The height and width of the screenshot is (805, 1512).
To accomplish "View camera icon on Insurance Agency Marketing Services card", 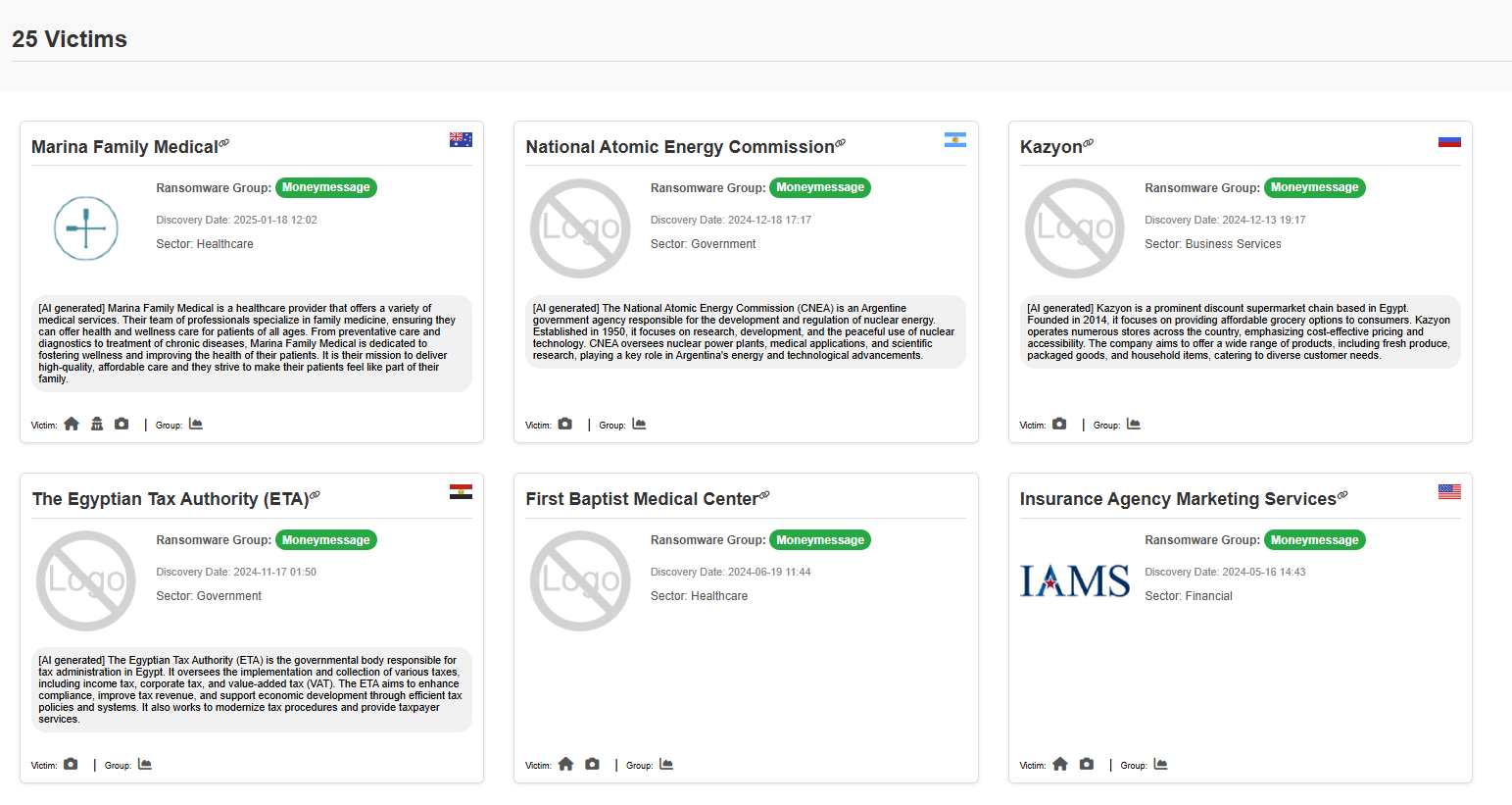I will click(x=1087, y=764).
